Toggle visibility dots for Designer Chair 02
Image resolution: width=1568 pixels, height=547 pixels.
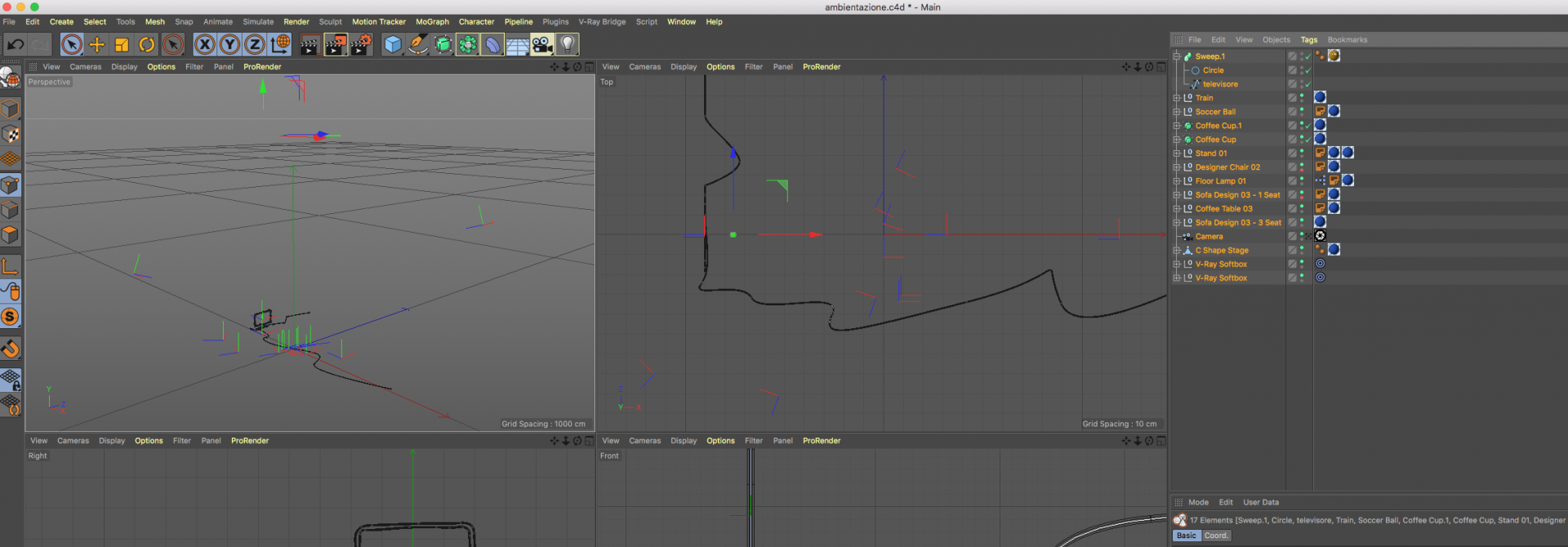pos(1302,167)
